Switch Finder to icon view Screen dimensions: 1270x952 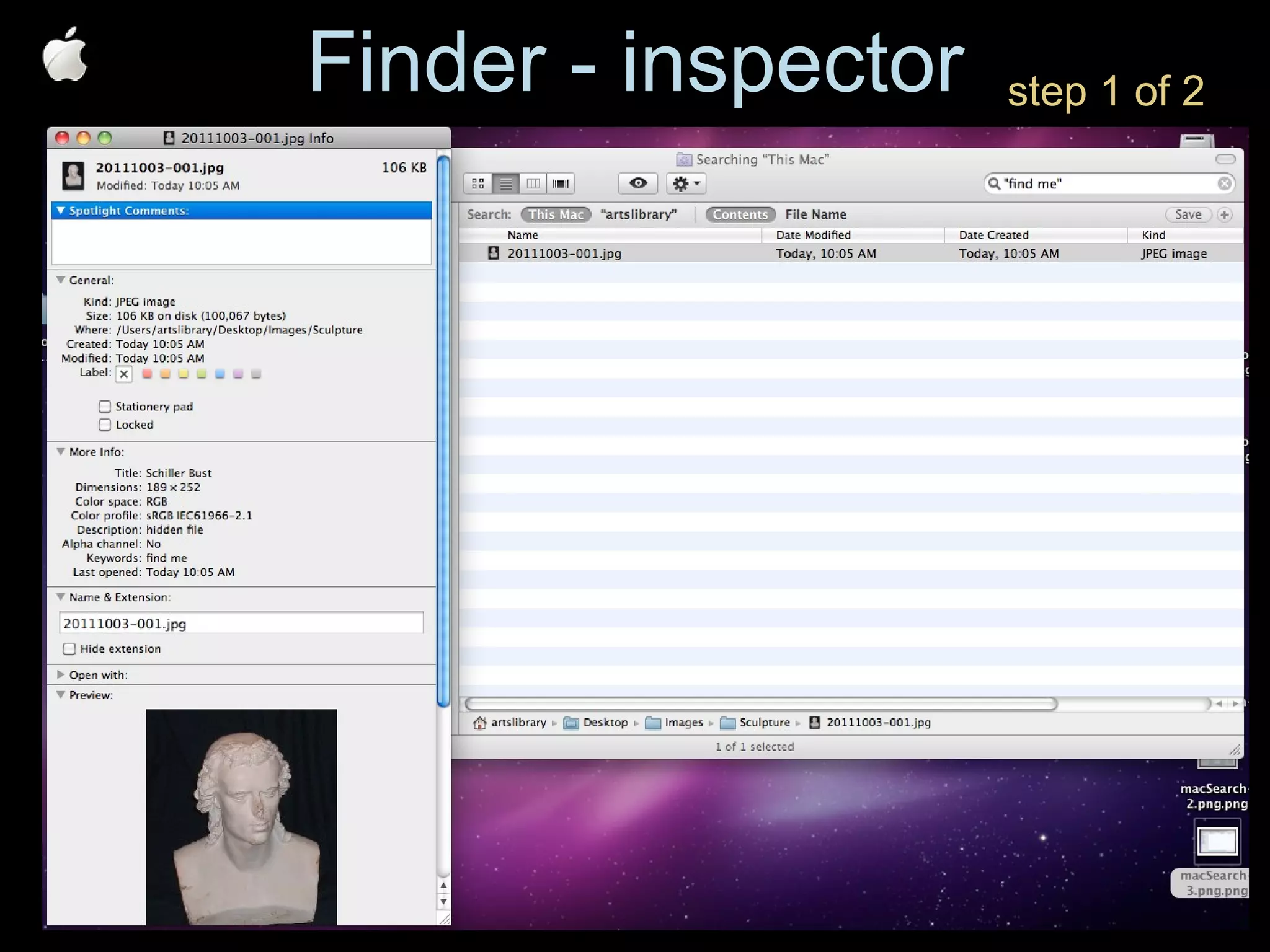[x=478, y=183]
